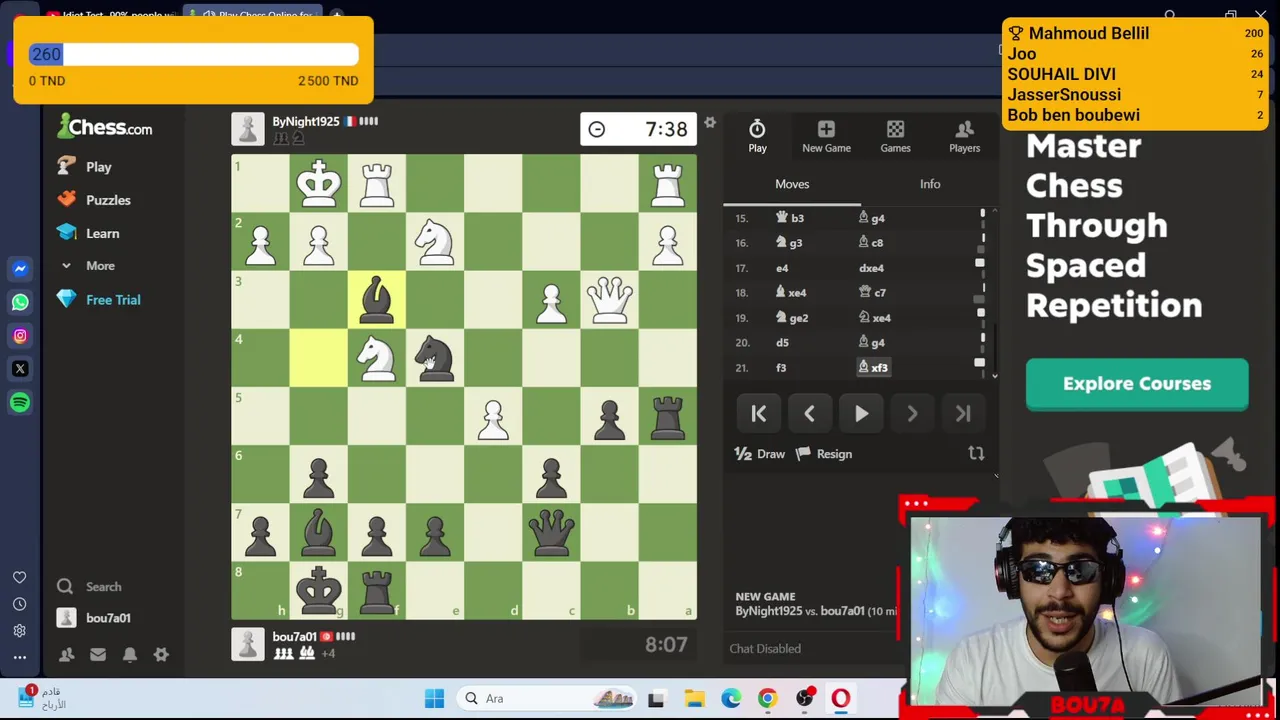Viewport: 1280px width, 720px height.
Task: Select the Players tab
Action: (964, 136)
